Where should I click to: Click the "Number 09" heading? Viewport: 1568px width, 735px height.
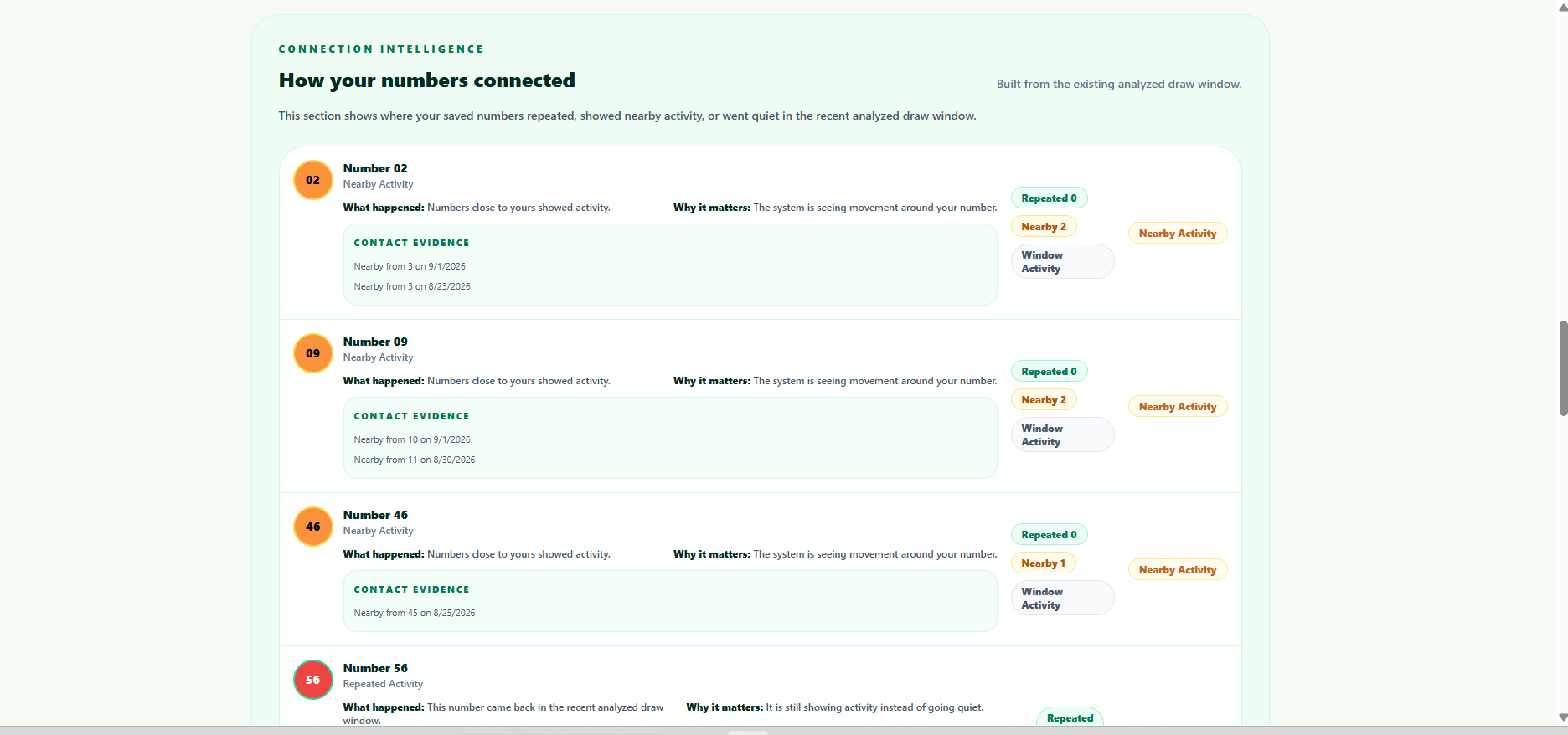[x=375, y=342]
